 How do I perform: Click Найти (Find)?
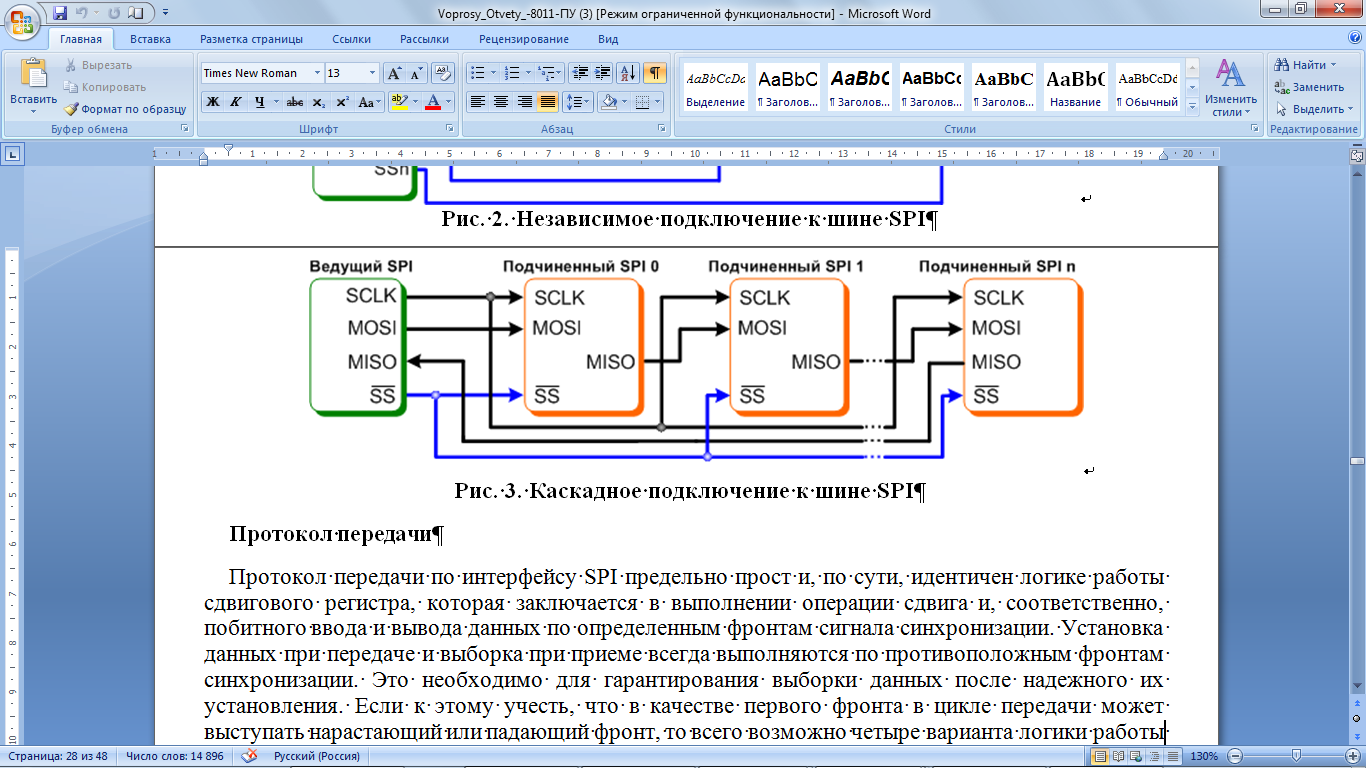tap(1306, 65)
